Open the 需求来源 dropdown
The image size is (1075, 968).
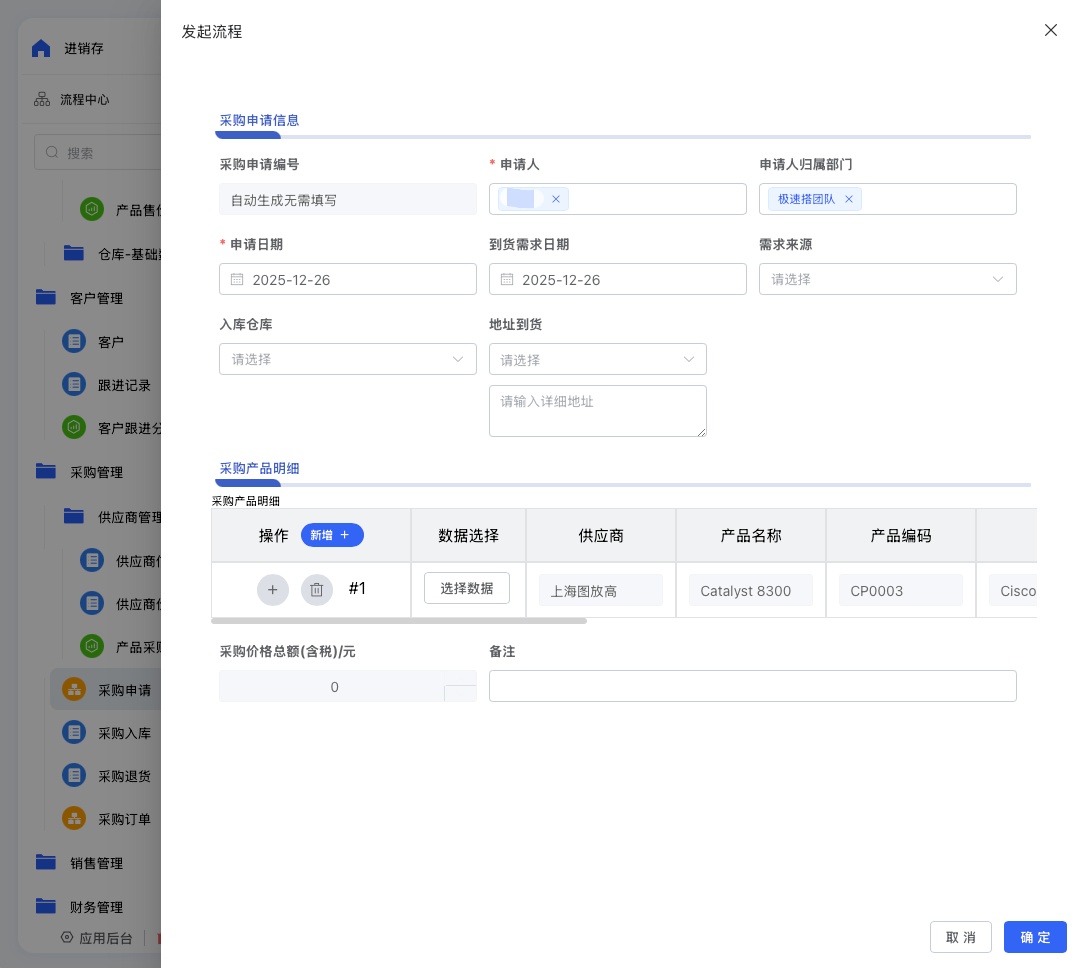click(887, 279)
